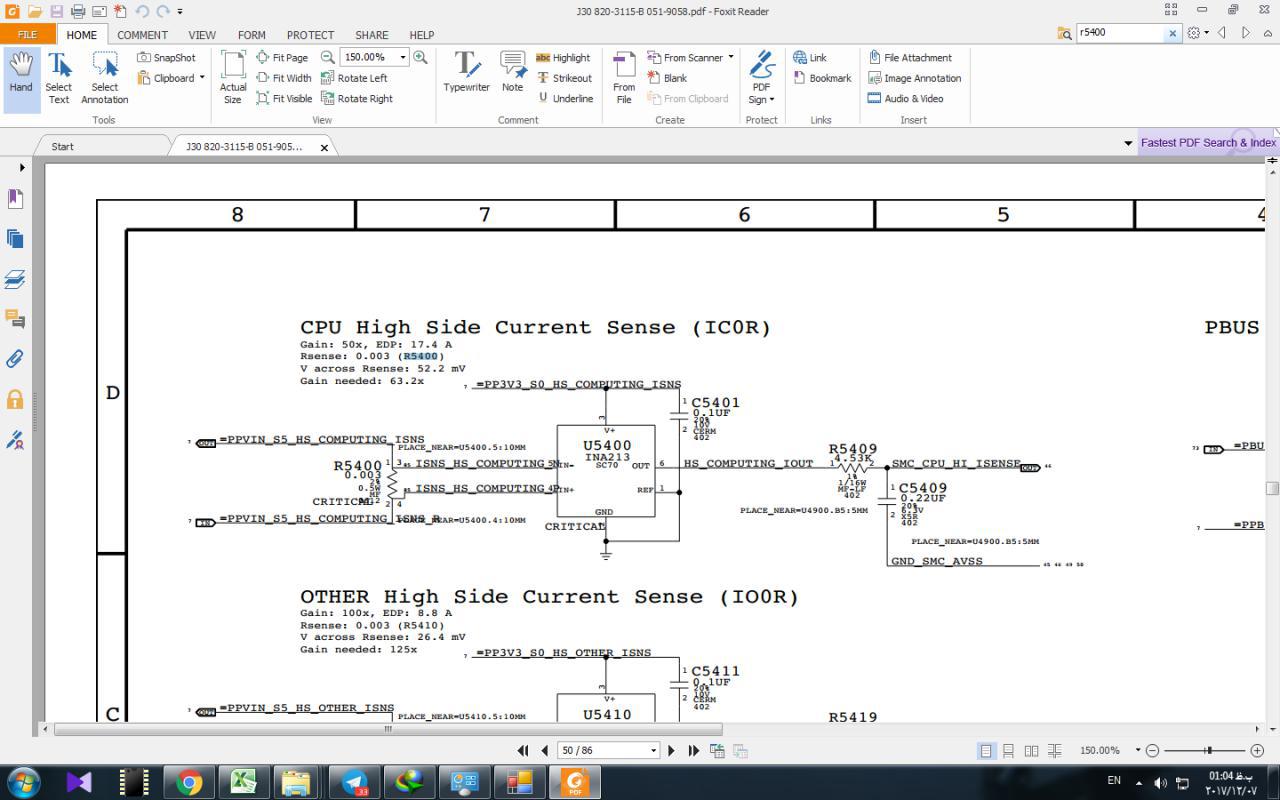Image resolution: width=1280 pixels, height=800 pixels.
Task: Go to next search result
Action: point(1246,33)
